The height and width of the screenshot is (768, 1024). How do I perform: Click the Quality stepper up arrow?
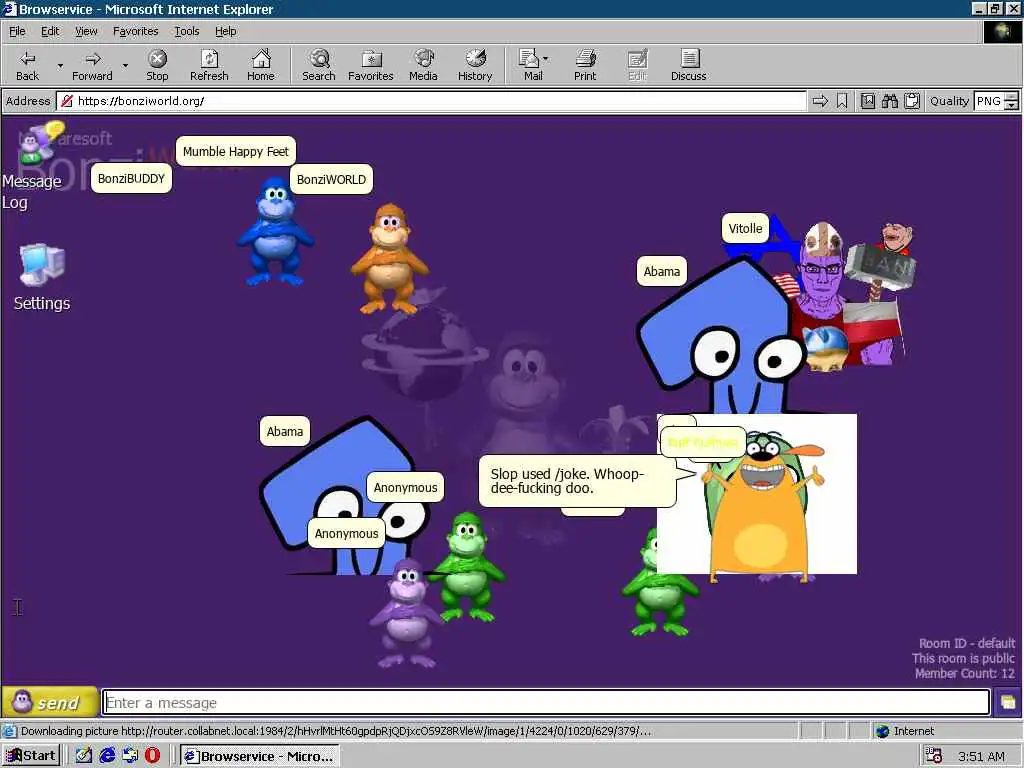1012,97
